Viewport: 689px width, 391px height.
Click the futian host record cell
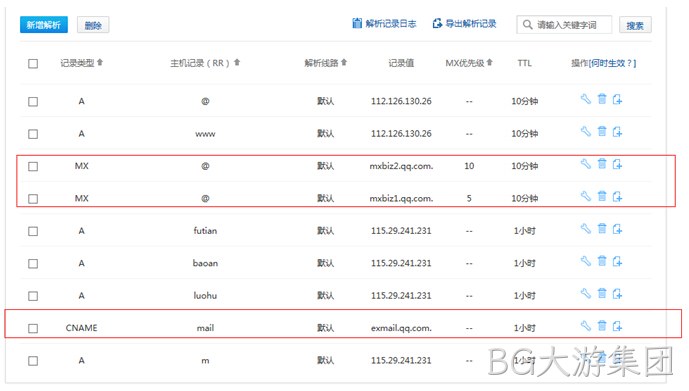(205, 231)
